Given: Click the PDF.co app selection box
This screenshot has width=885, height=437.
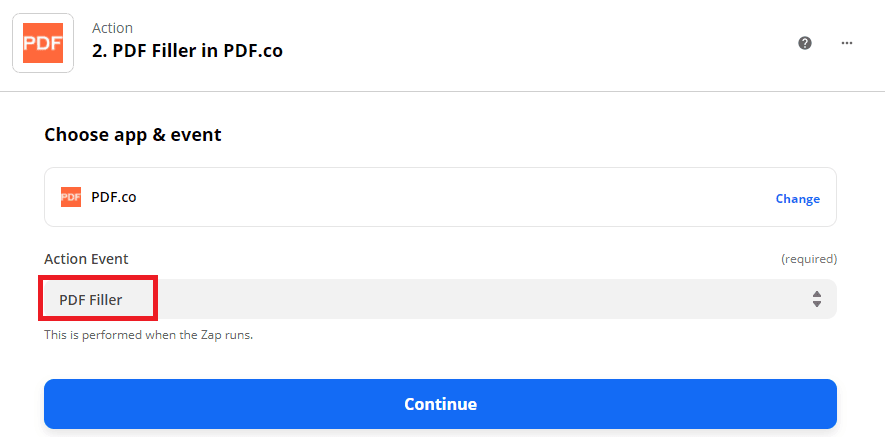Looking at the screenshot, I should click(440, 197).
